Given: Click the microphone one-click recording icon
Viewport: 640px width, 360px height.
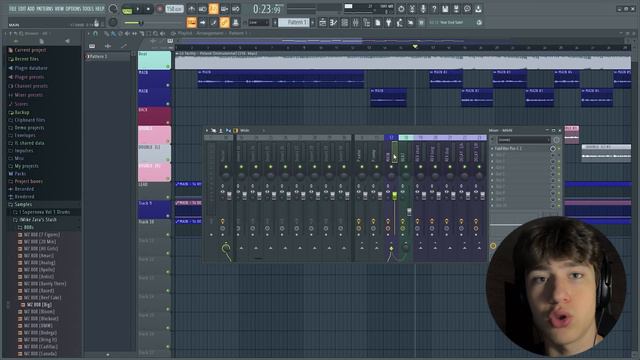Looking at the screenshot, I should pos(423,9).
